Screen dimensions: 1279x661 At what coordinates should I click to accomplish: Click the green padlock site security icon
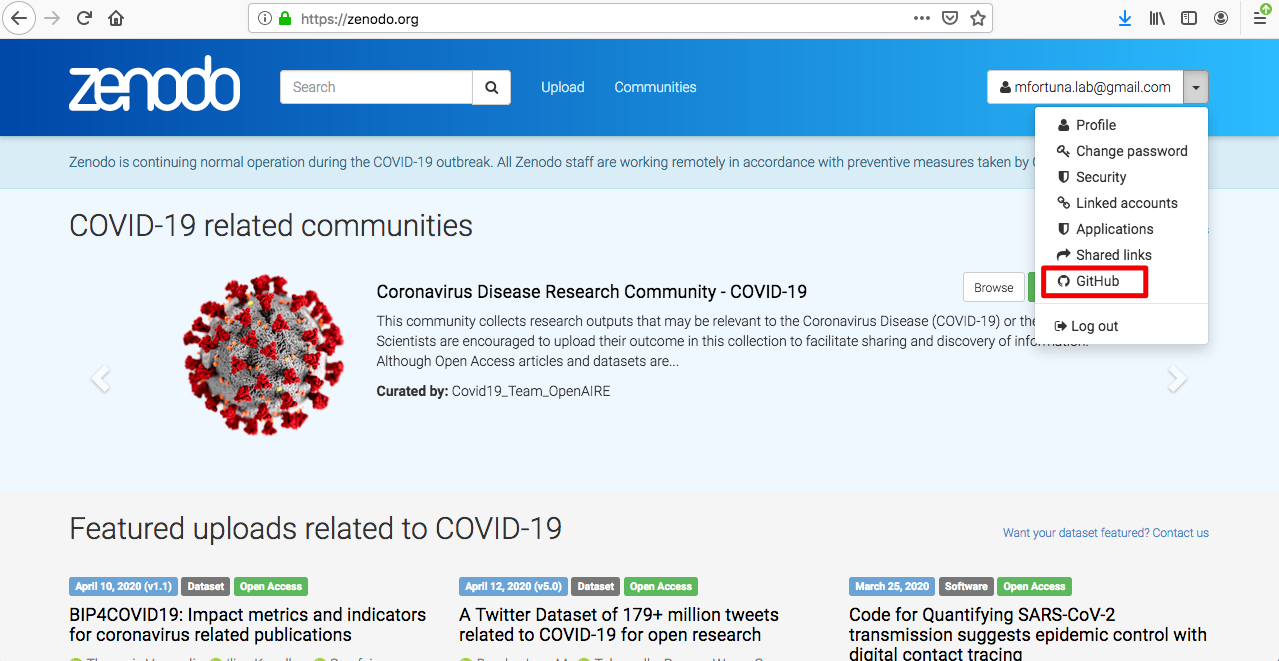coord(285,18)
